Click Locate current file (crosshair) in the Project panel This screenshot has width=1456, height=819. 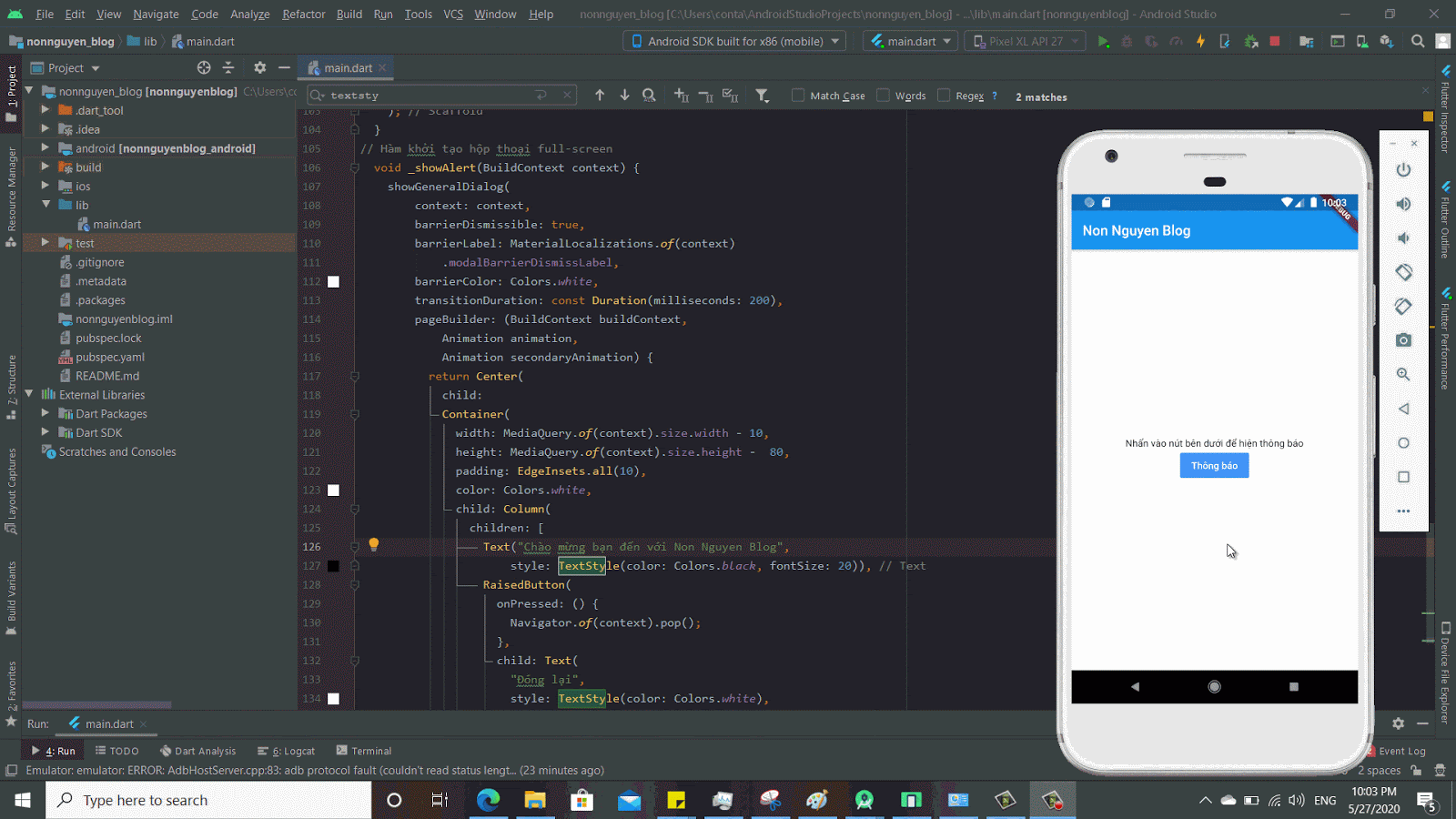point(204,67)
